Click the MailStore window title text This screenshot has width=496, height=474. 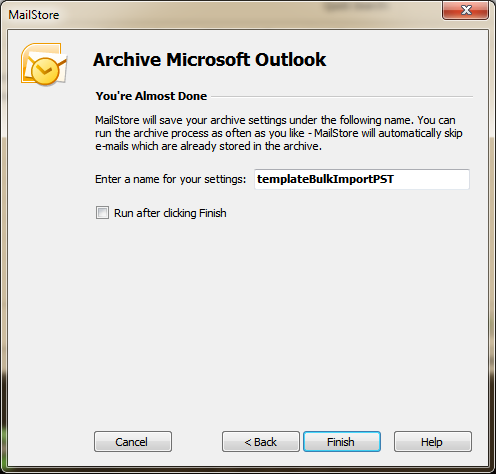pyautogui.click(x=34, y=15)
